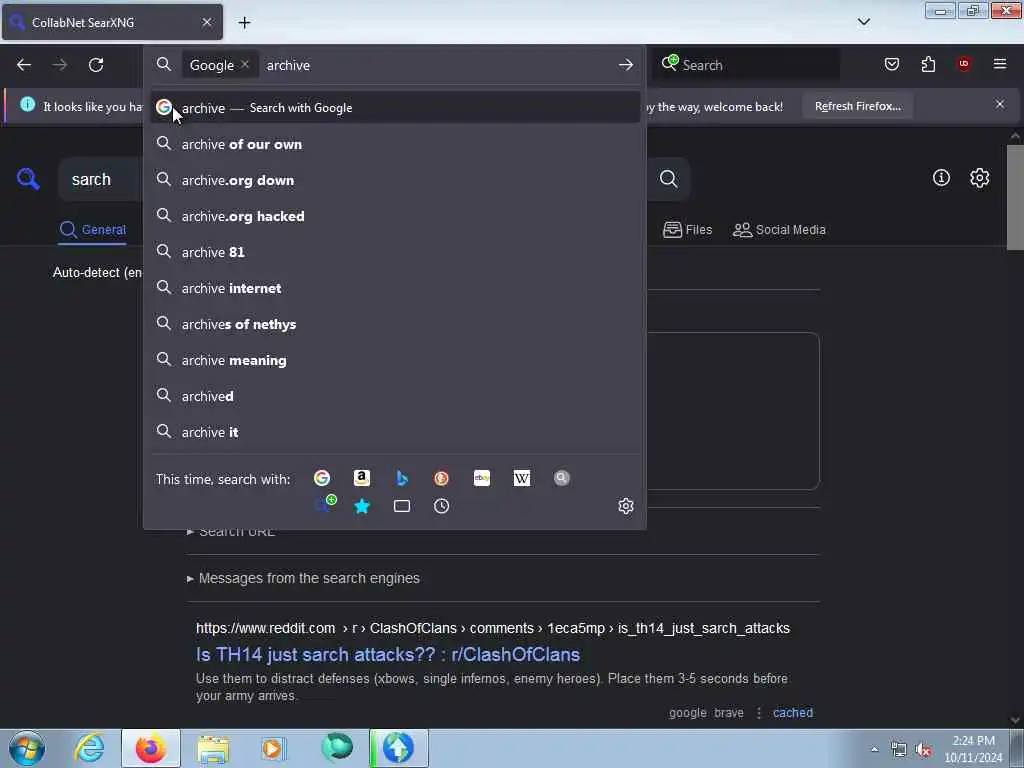Image resolution: width=1024 pixels, height=768 pixels.
Task: Select 'archive.org down' suggestion
Action: [x=395, y=180]
